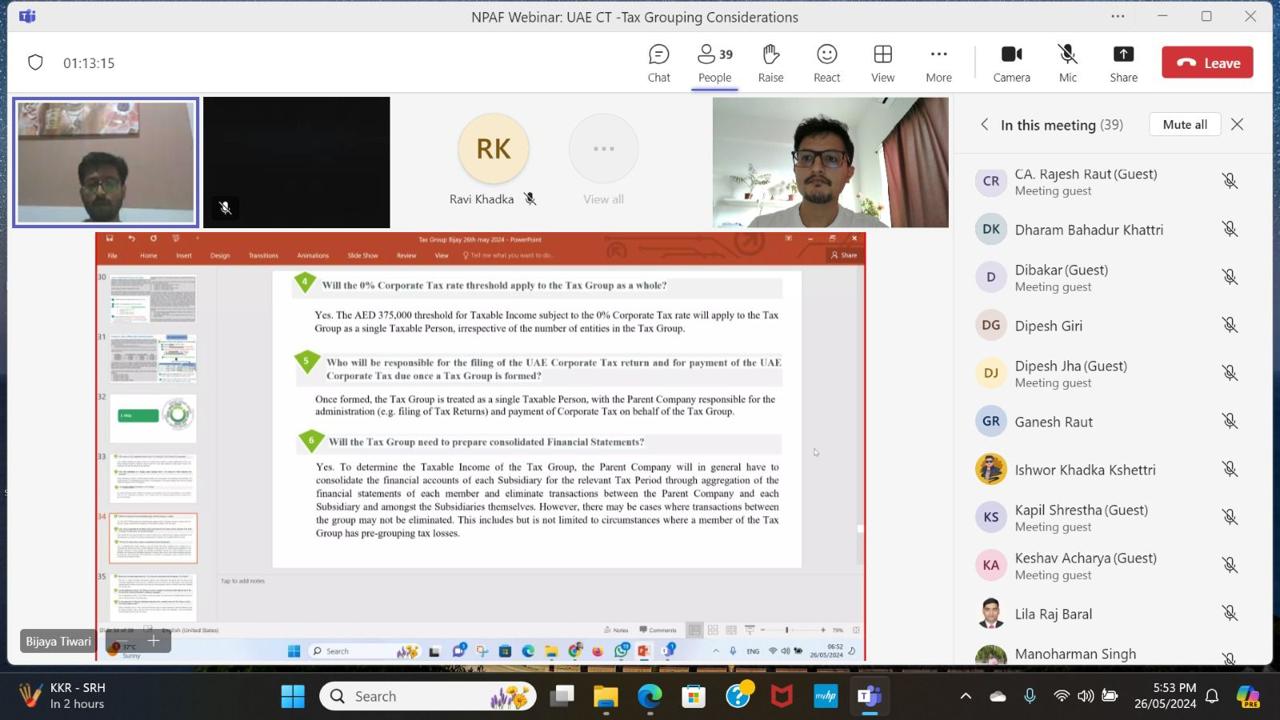Image resolution: width=1280 pixels, height=720 pixels.
Task: Go back from In this meeting list
Action: [984, 125]
